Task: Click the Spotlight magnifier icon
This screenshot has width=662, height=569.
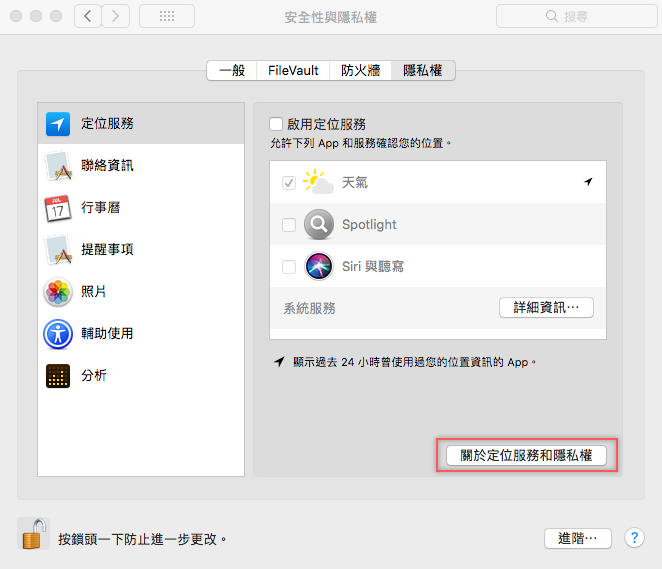Action: pos(319,224)
